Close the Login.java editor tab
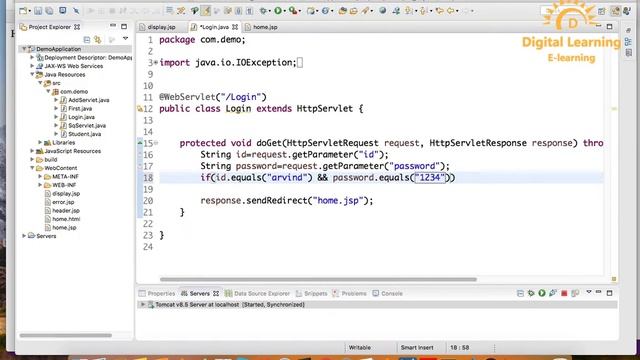The image size is (640, 360). (x=235, y=27)
